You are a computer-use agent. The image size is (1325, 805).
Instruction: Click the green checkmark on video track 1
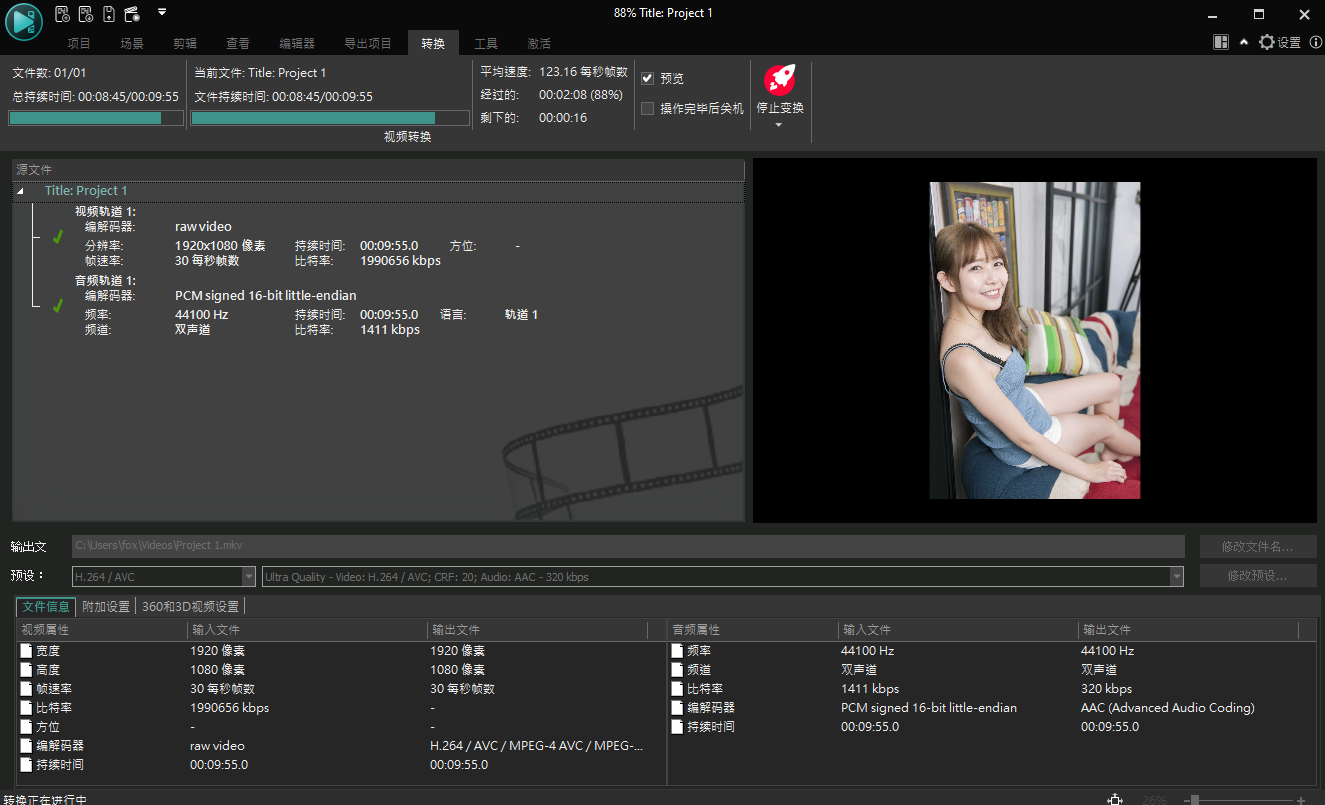pyautogui.click(x=58, y=237)
